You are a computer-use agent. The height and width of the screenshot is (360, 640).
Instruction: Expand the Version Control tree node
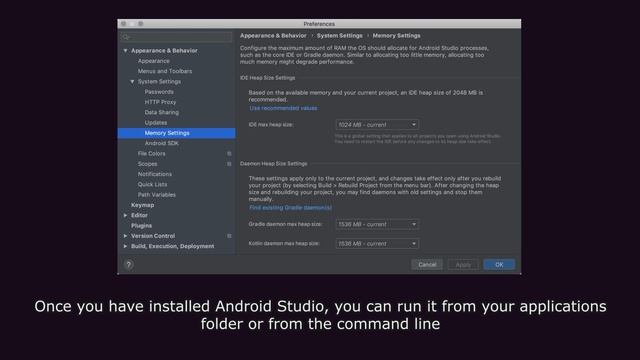(125, 236)
